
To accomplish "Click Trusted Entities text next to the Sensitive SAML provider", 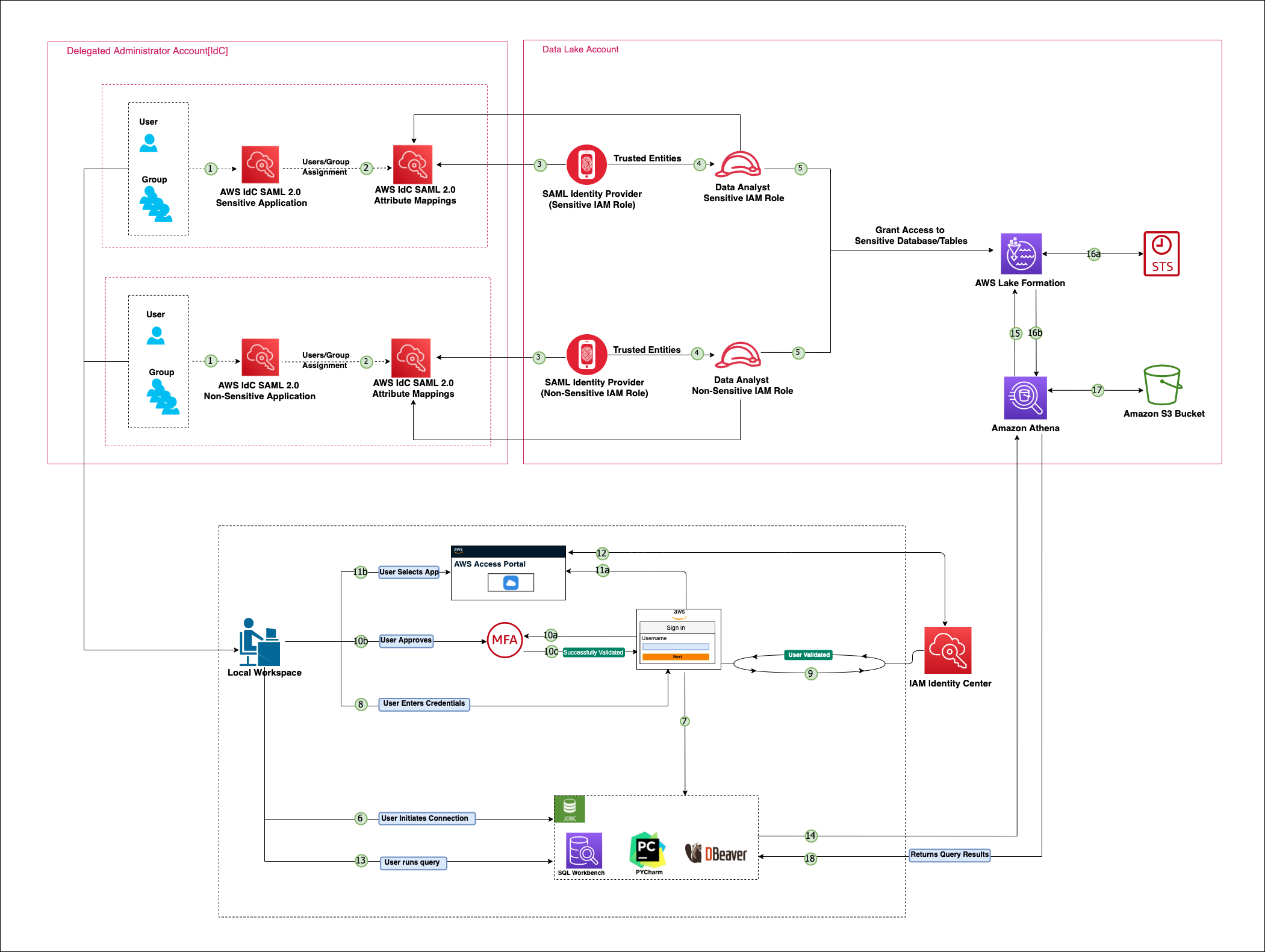I will pos(647,158).
